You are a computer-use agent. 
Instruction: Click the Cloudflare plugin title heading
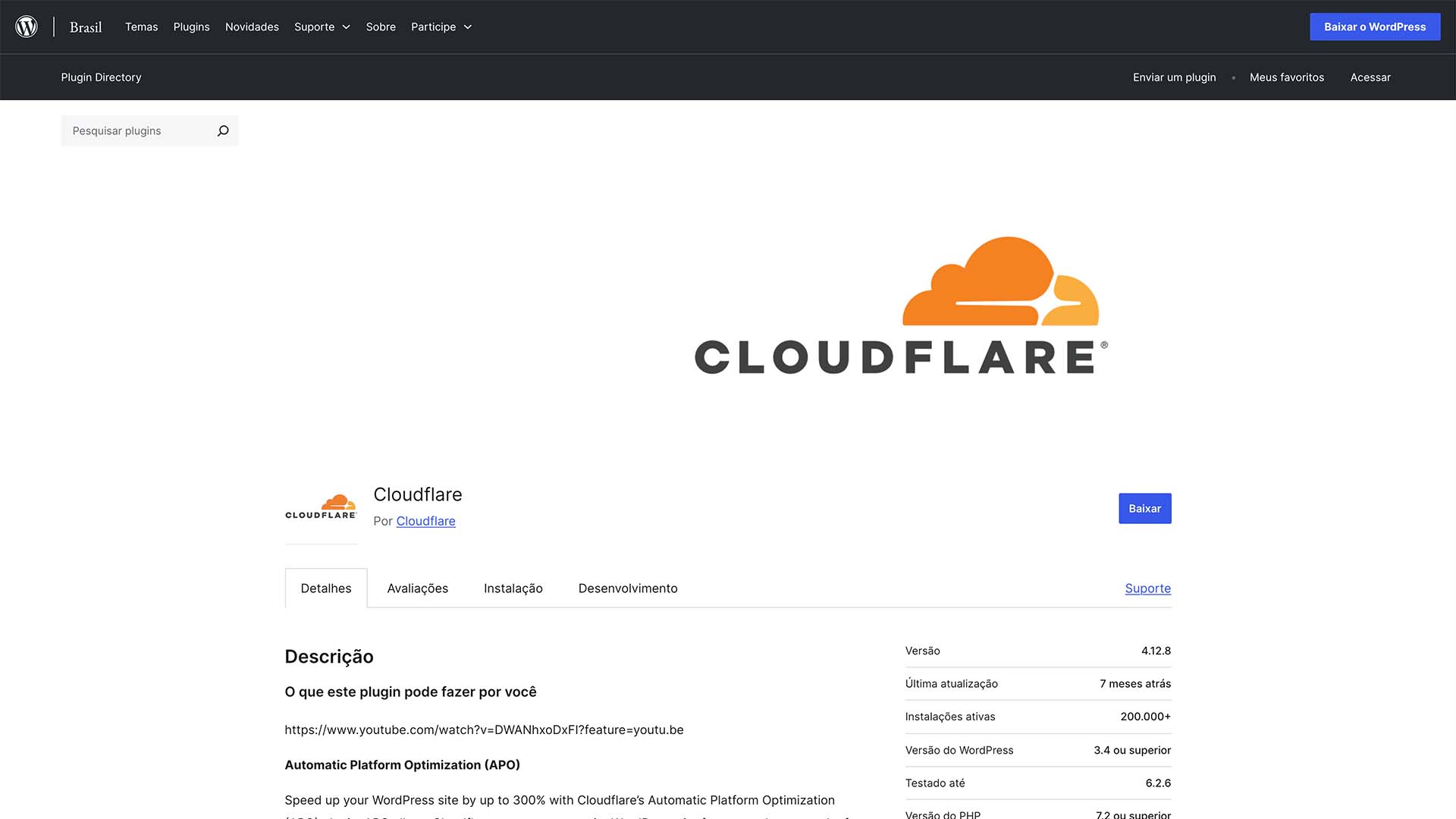[418, 494]
